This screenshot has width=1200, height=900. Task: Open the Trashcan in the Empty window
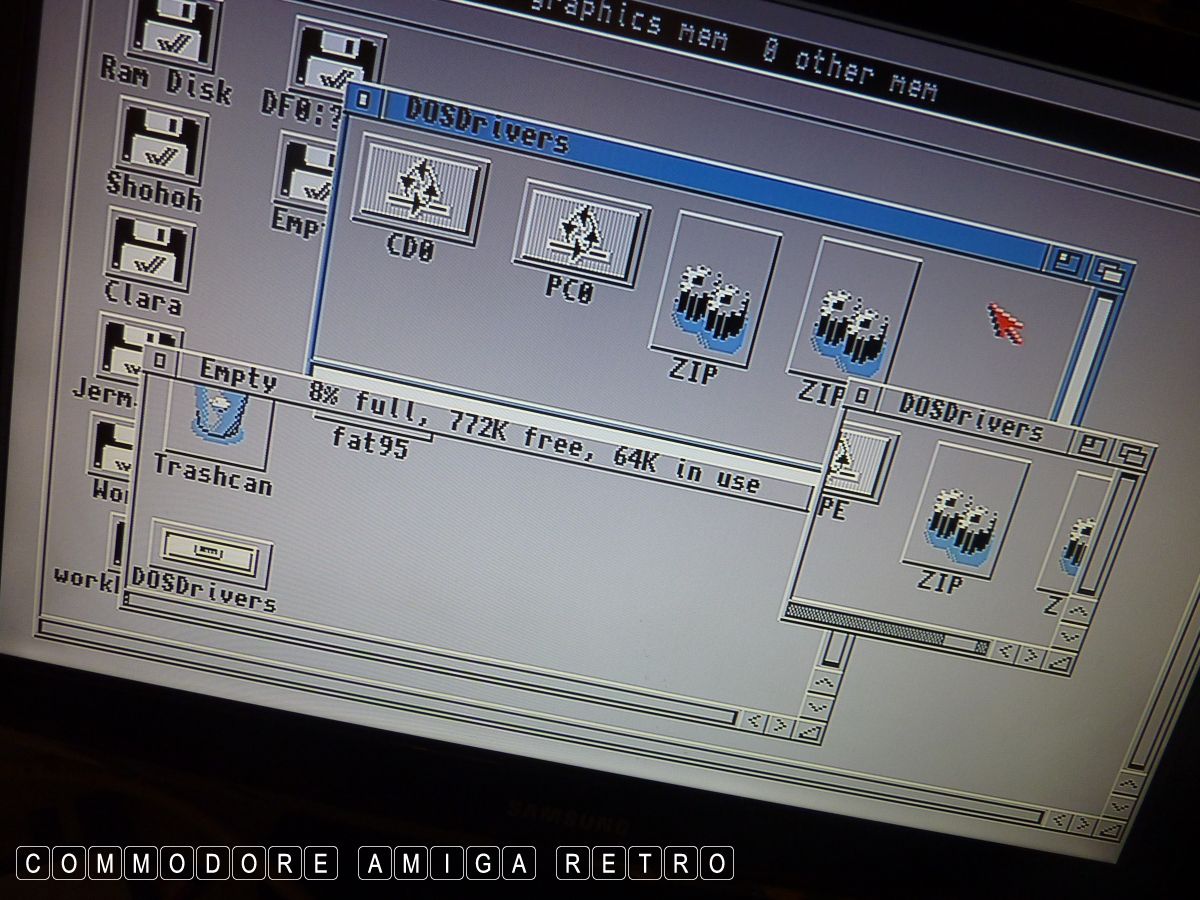(x=216, y=425)
